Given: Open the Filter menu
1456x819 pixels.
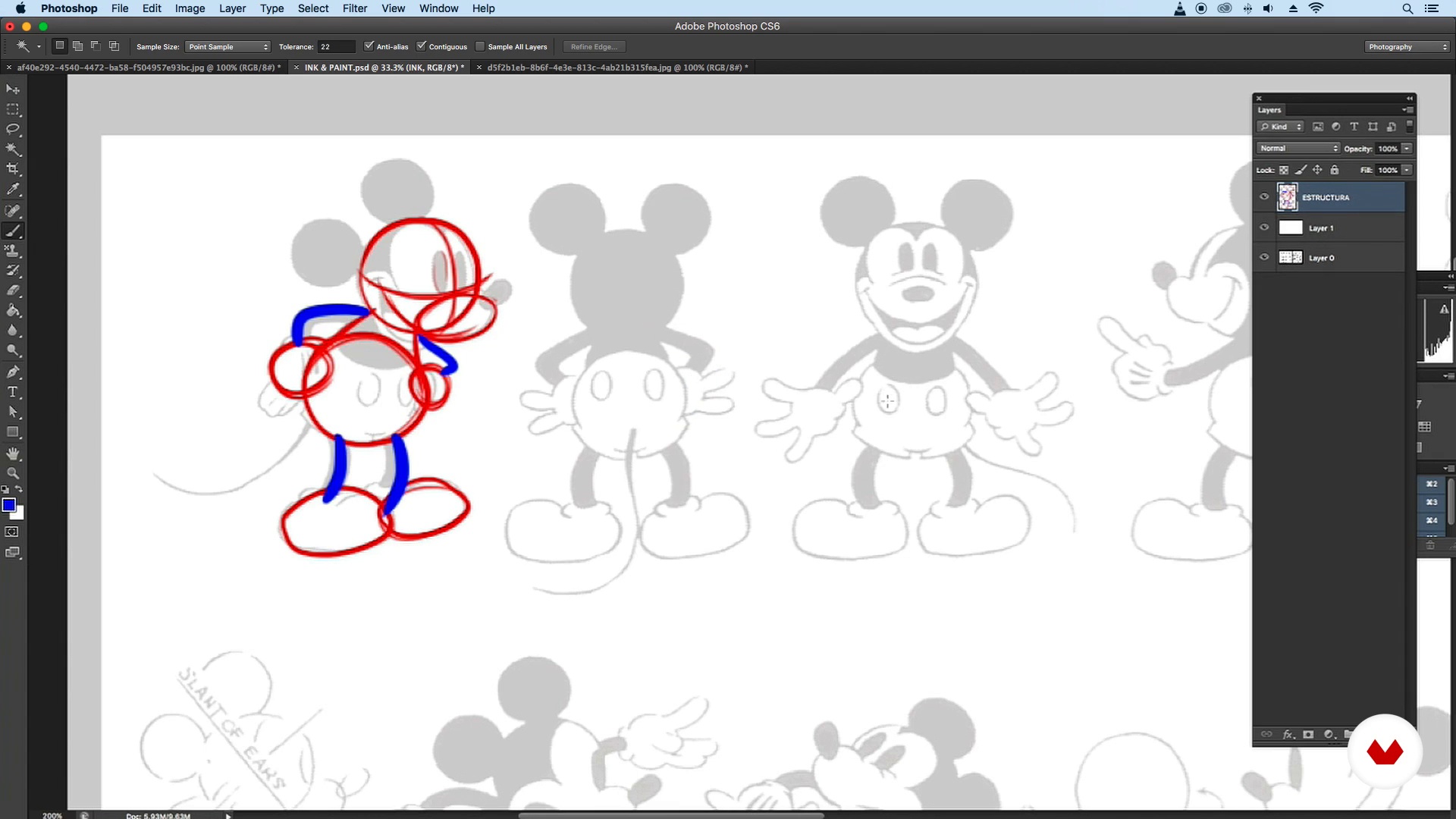Looking at the screenshot, I should click(x=354, y=8).
